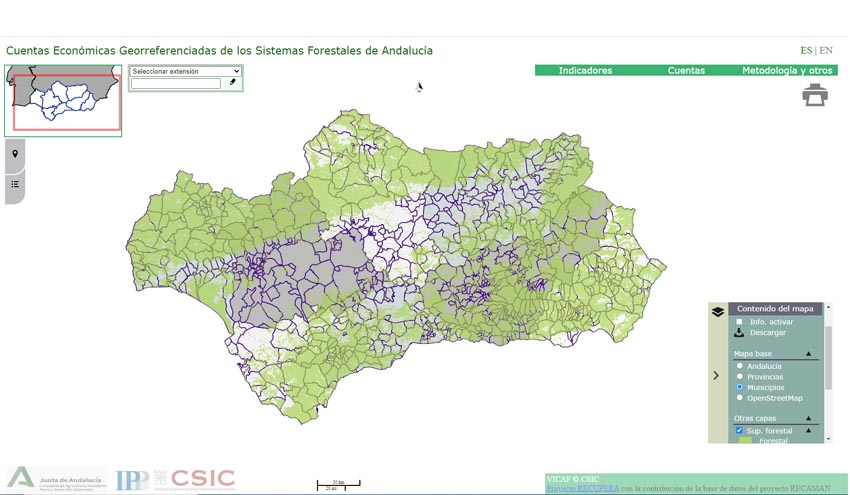
Task: Select Provincias base map radio
Action: click(x=739, y=376)
